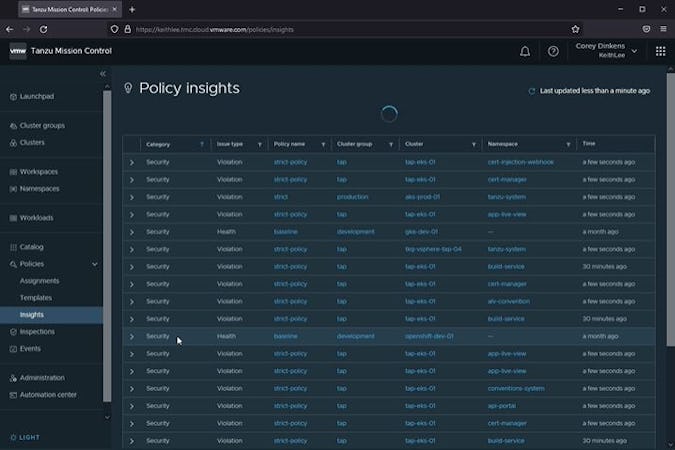Filter the Cluster column
Image resolution: width=675 pixels, height=450 pixels.
(x=474, y=144)
